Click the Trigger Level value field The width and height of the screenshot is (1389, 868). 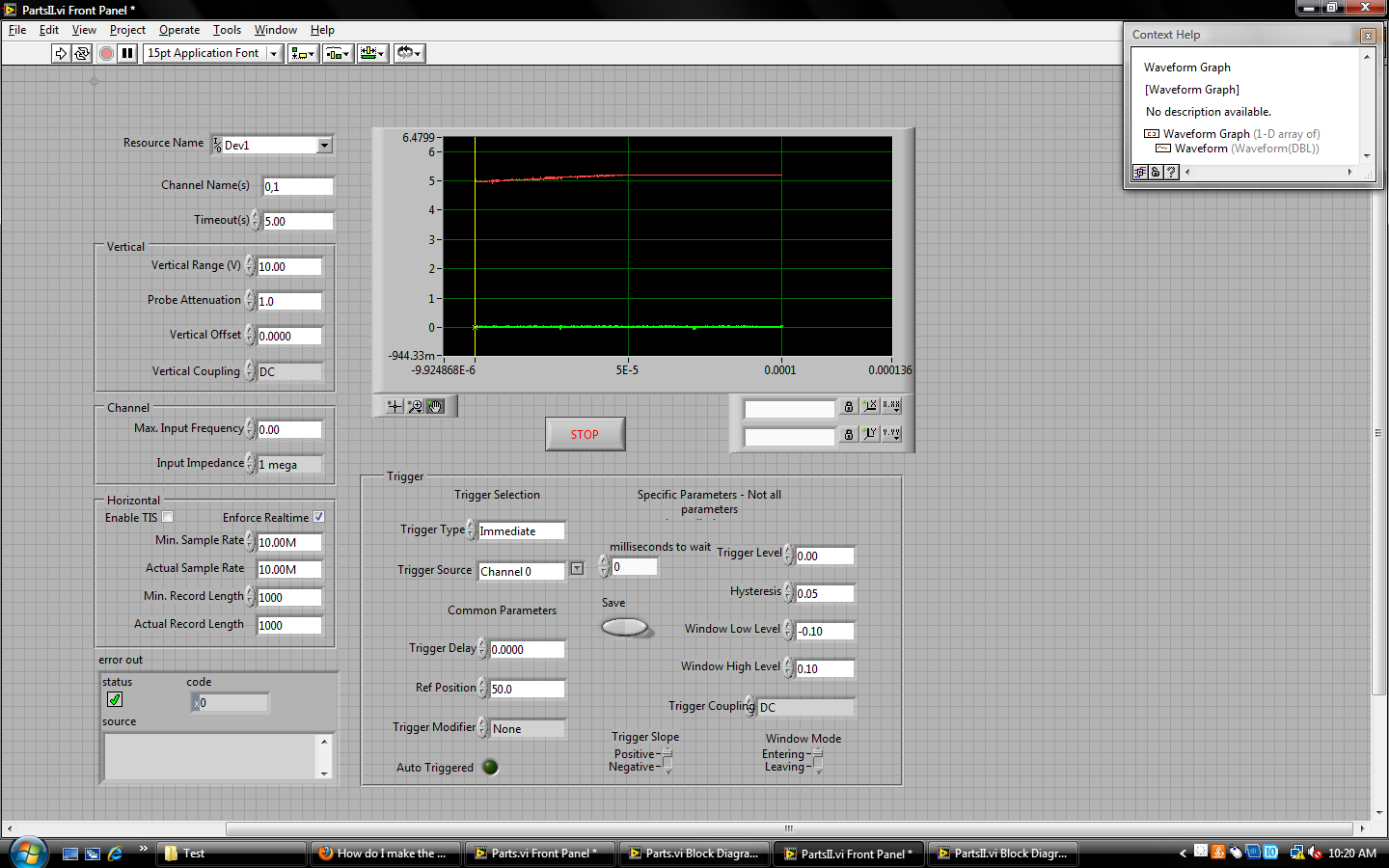click(x=825, y=556)
